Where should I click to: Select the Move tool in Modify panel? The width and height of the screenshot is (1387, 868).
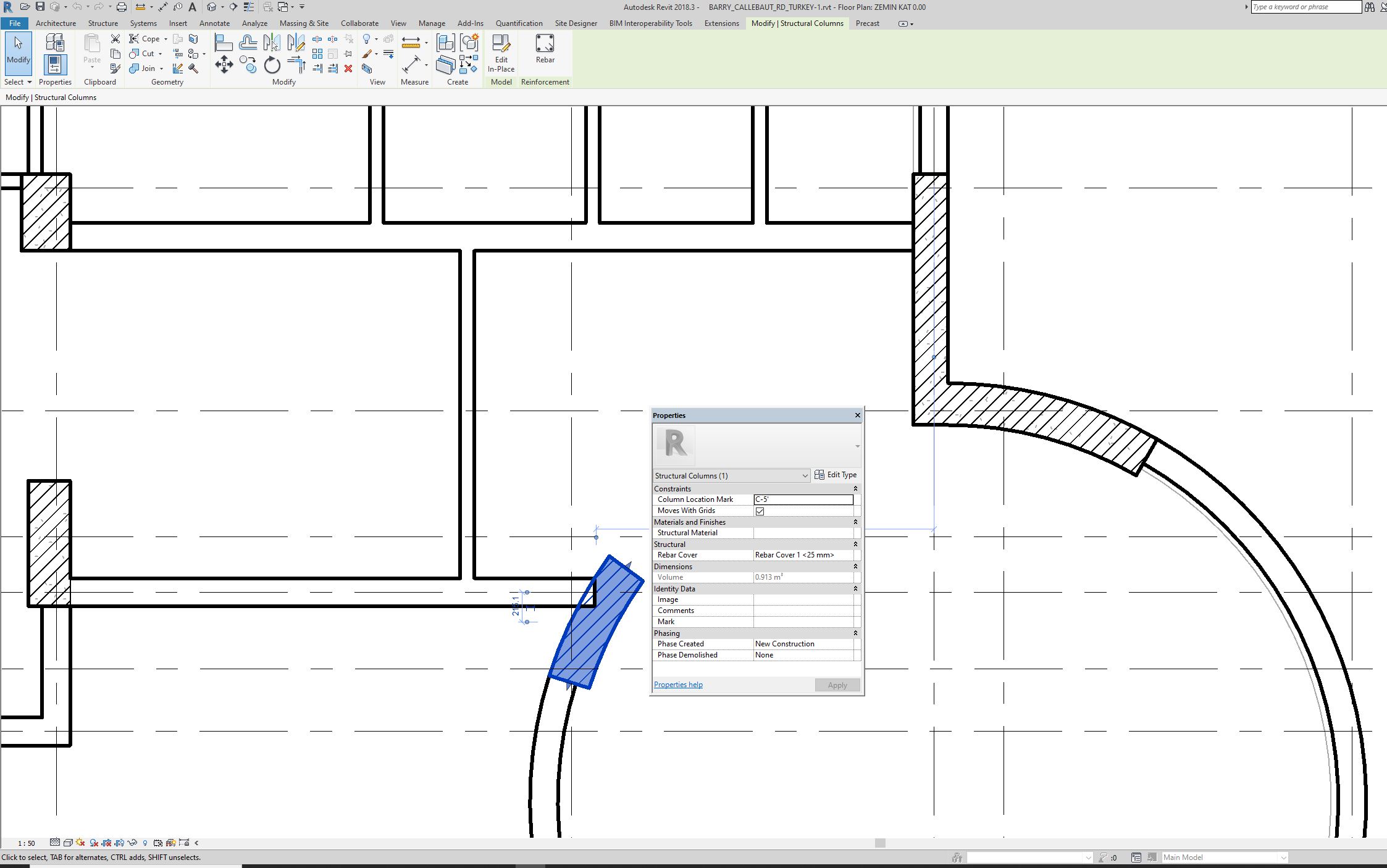coord(224,65)
